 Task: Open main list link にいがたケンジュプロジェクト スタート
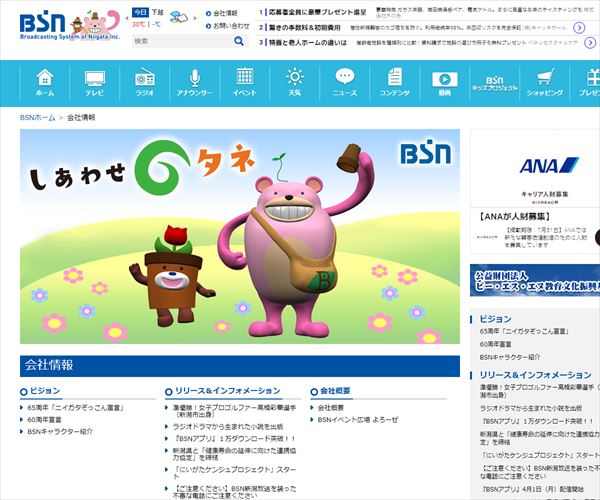(x=234, y=473)
